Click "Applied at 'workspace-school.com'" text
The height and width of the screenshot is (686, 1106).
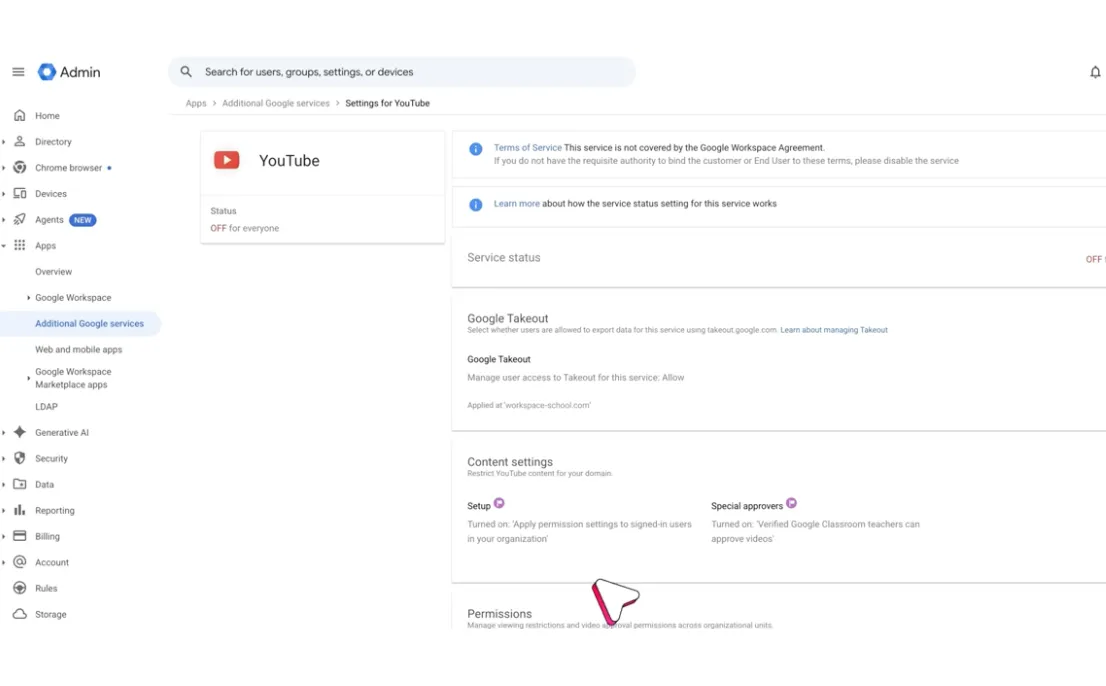tap(529, 405)
